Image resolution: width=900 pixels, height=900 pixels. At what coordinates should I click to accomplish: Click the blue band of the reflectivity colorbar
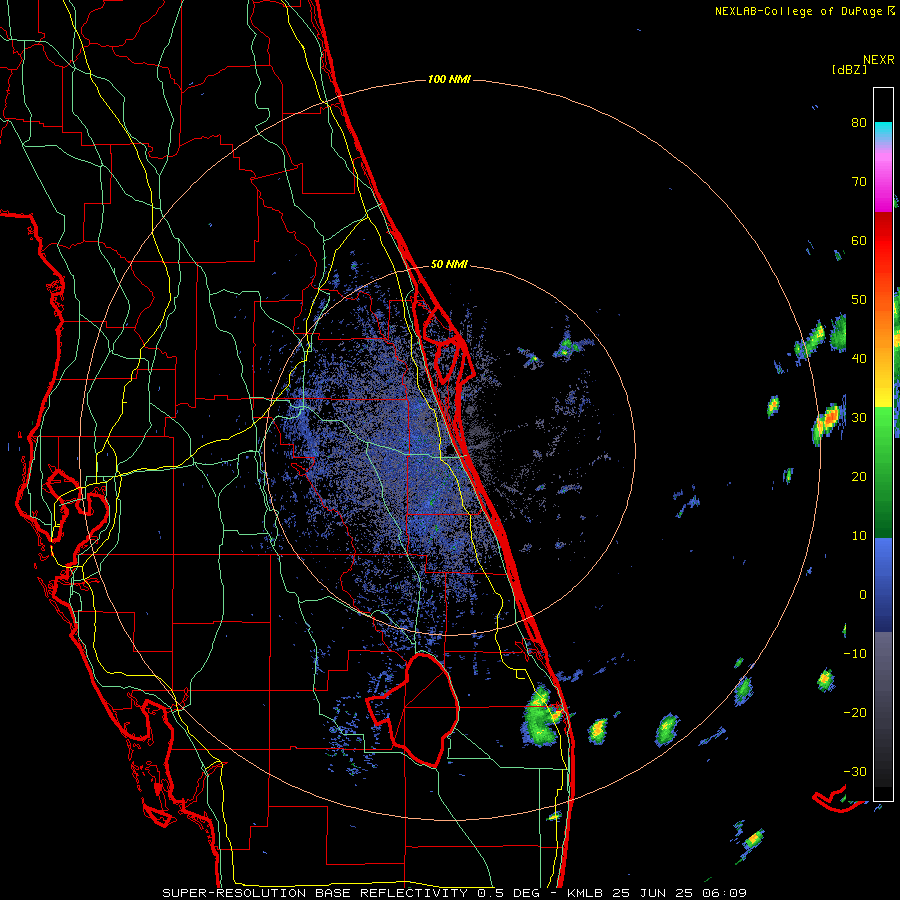pos(883,585)
